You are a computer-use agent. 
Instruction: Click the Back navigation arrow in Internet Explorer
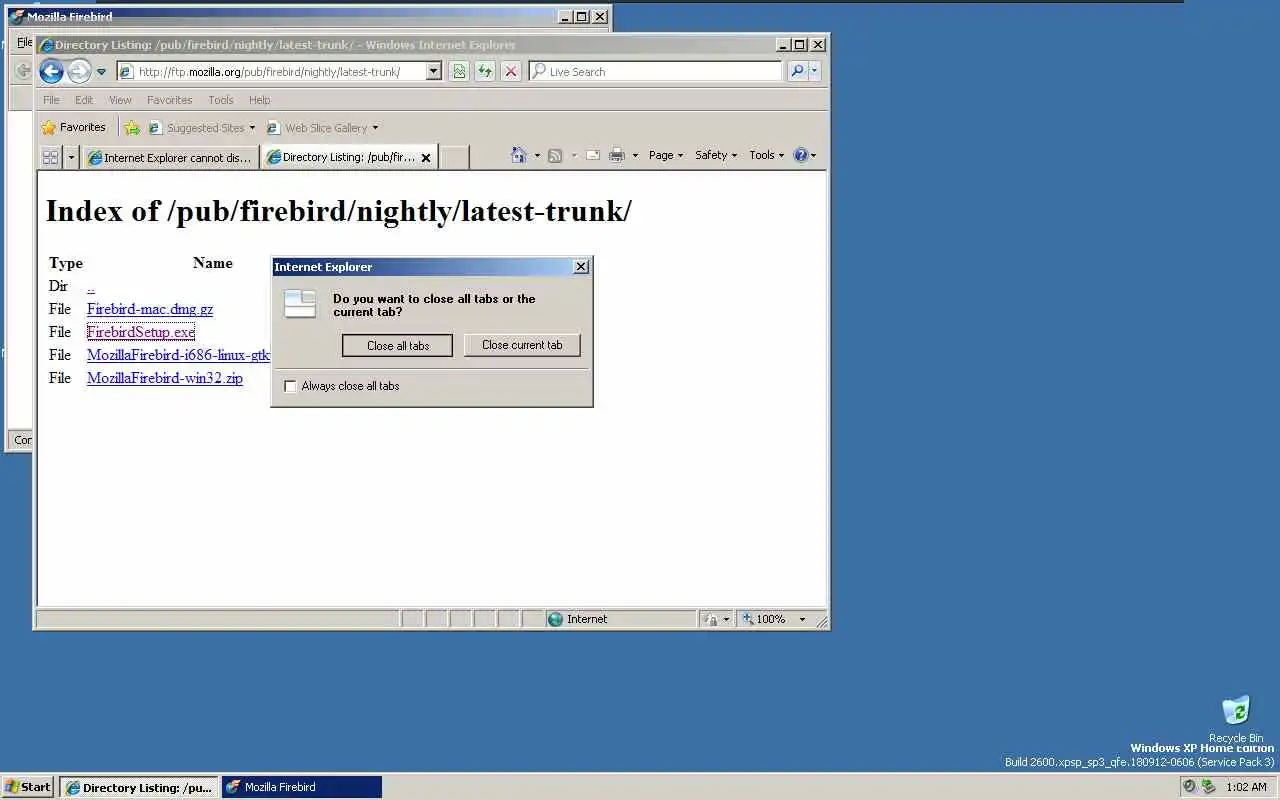51,71
